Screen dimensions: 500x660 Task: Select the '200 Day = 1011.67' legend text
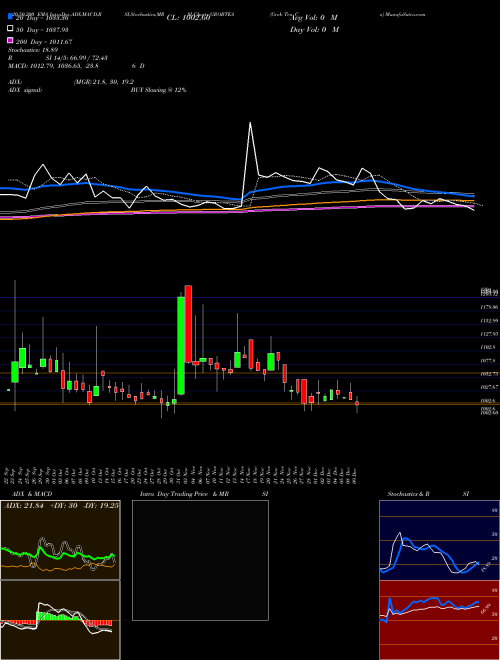coord(43,42)
